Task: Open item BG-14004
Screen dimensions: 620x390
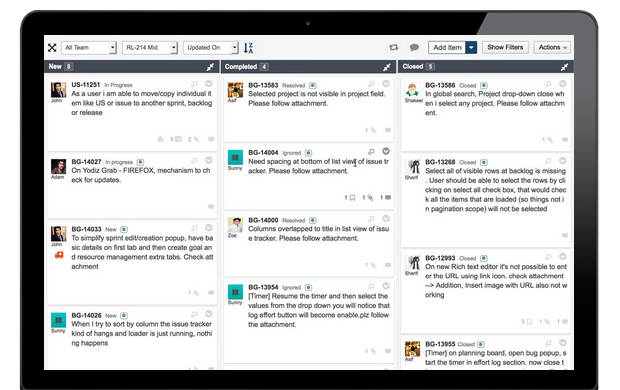Action: coord(263,152)
